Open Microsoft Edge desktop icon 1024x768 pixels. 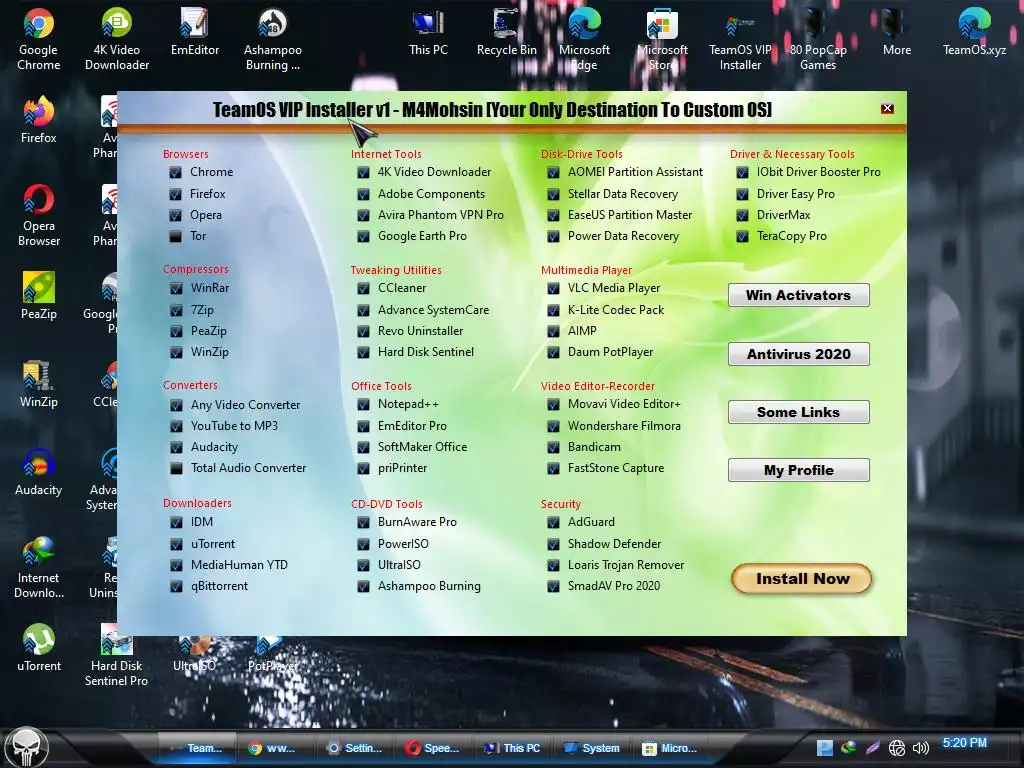click(x=584, y=39)
